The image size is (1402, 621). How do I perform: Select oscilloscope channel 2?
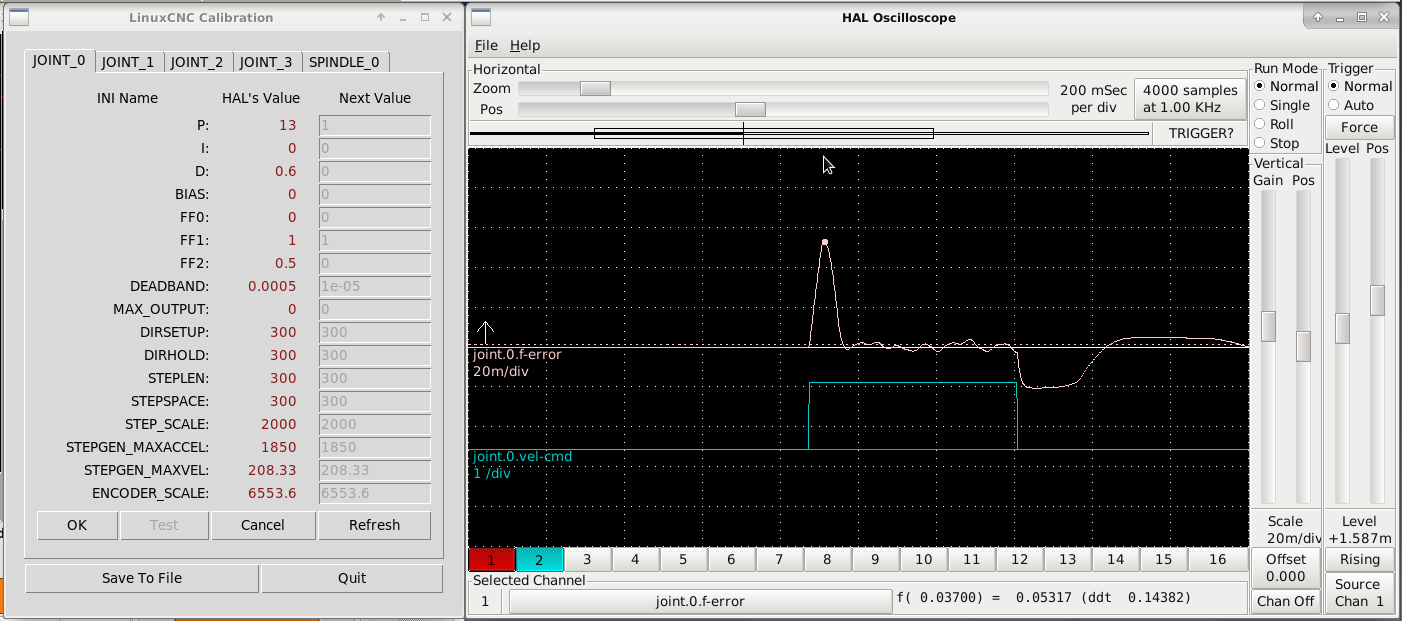pyautogui.click(x=539, y=560)
